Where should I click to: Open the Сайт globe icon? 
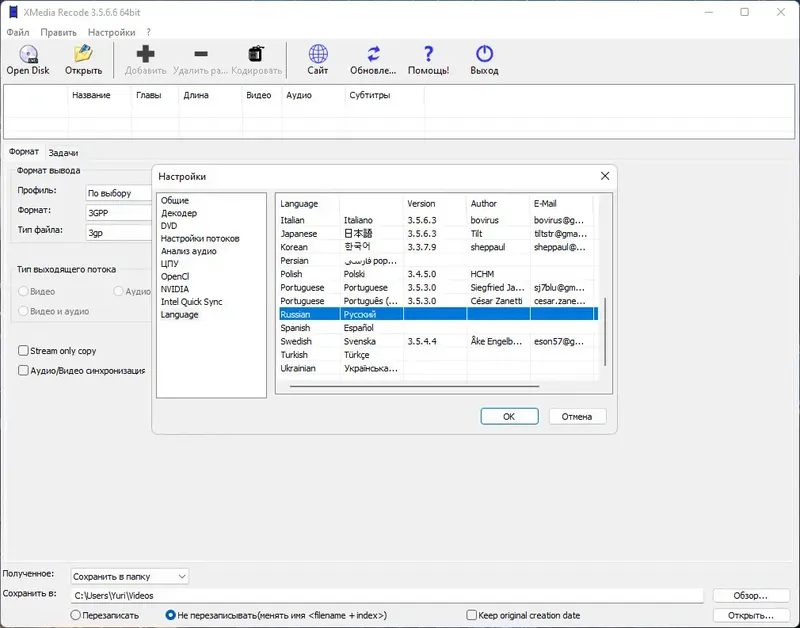tap(318, 55)
